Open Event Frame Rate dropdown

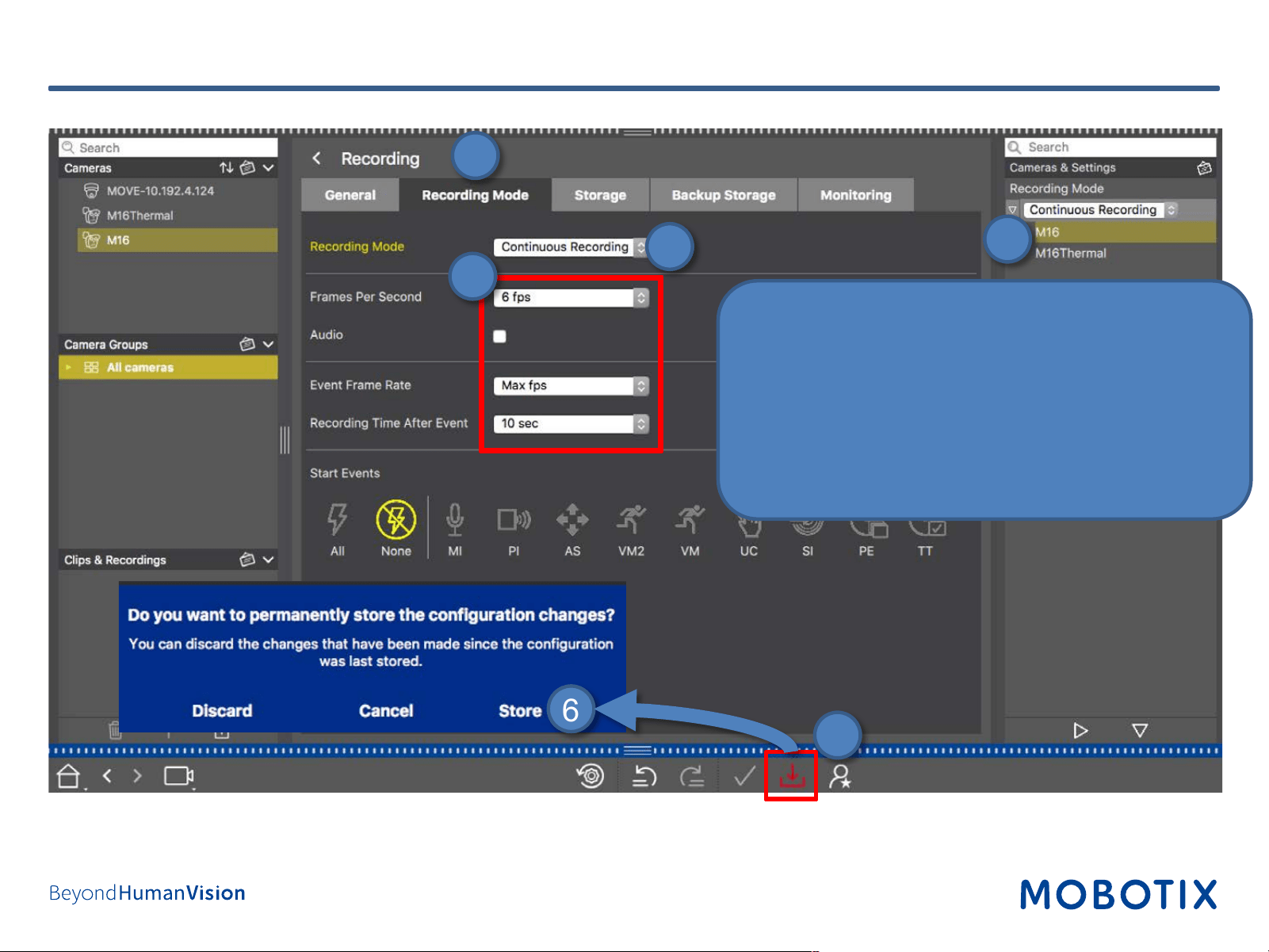571,385
